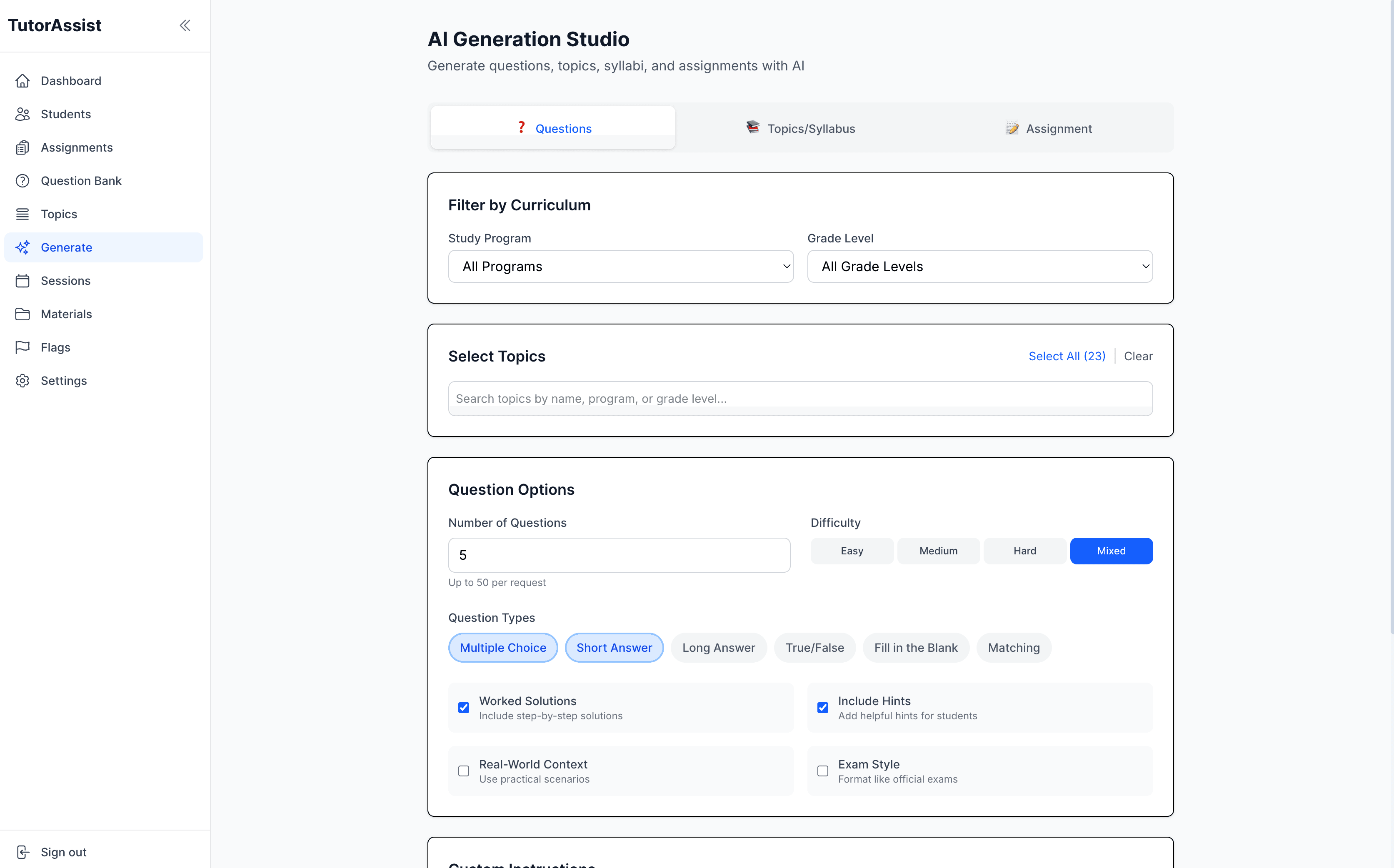This screenshot has height=868, width=1394.
Task: Open Settings from the sidebar
Action: pos(103,381)
